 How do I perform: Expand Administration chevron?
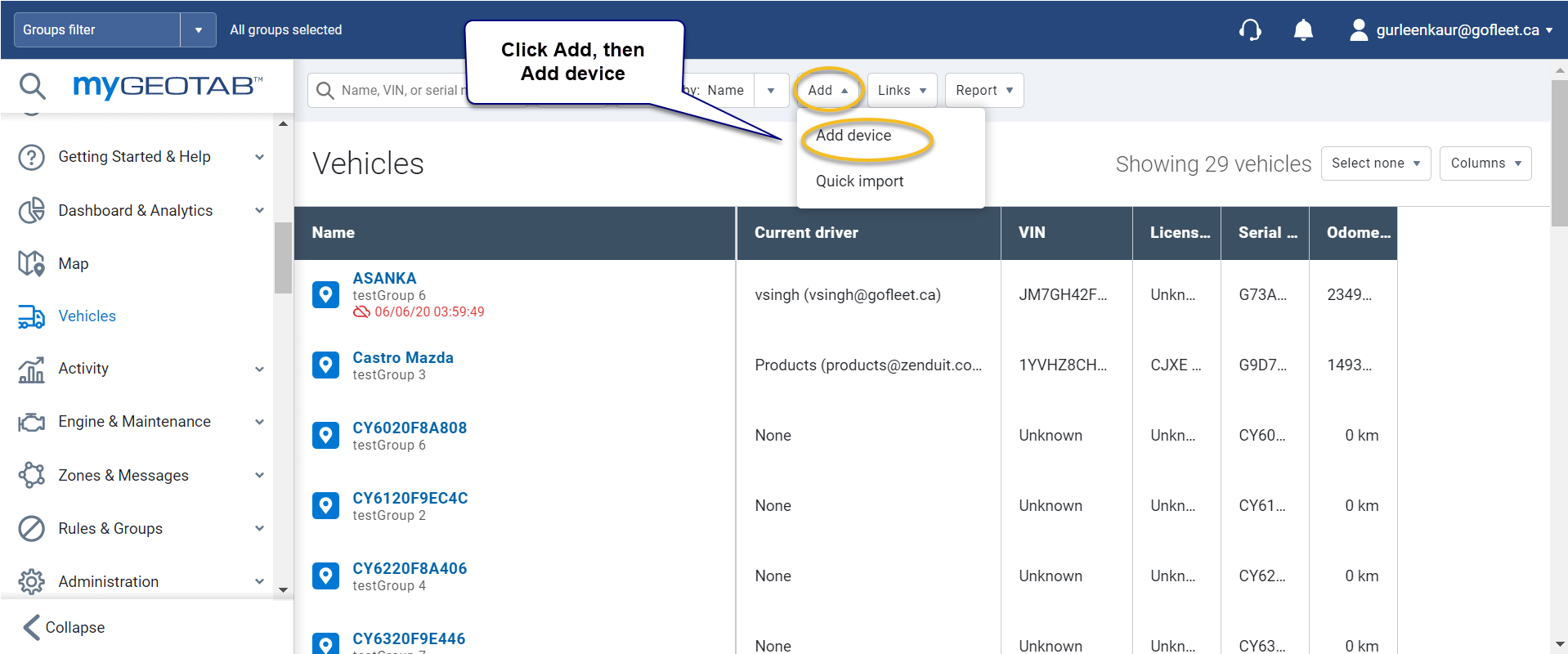pyautogui.click(x=259, y=581)
